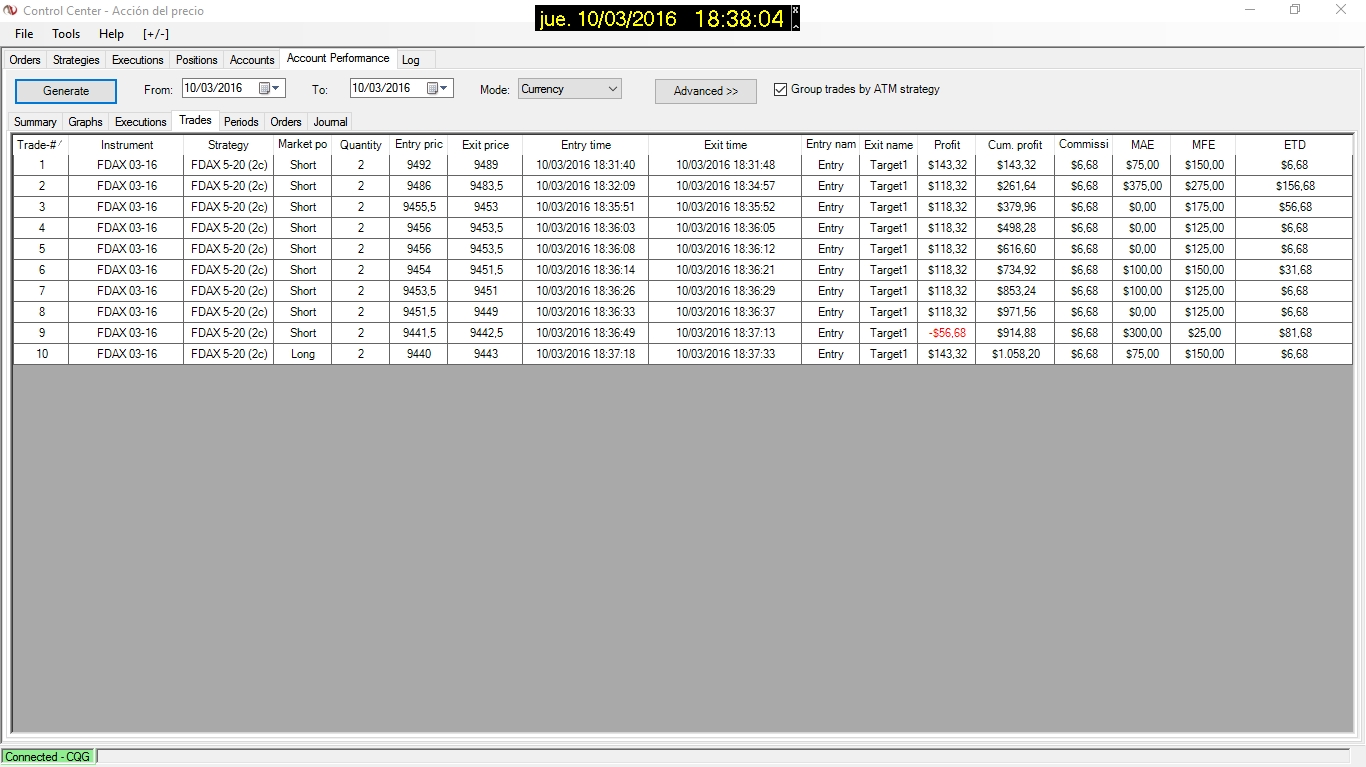Image resolution: width=1366 pixels, height=767 pixels.
Task: Click entry price 9455,5 in trade 3
Action: tap(419, 207)
